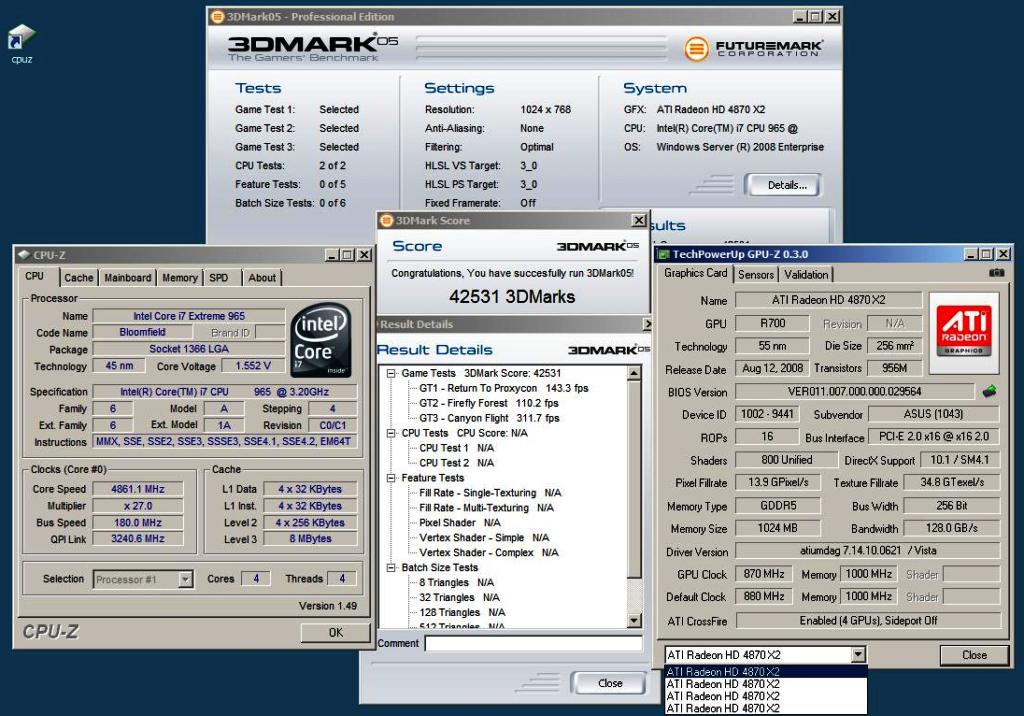
Task: Click the 3DMark05 logo in Score dialog
Action: pos(598,246)
